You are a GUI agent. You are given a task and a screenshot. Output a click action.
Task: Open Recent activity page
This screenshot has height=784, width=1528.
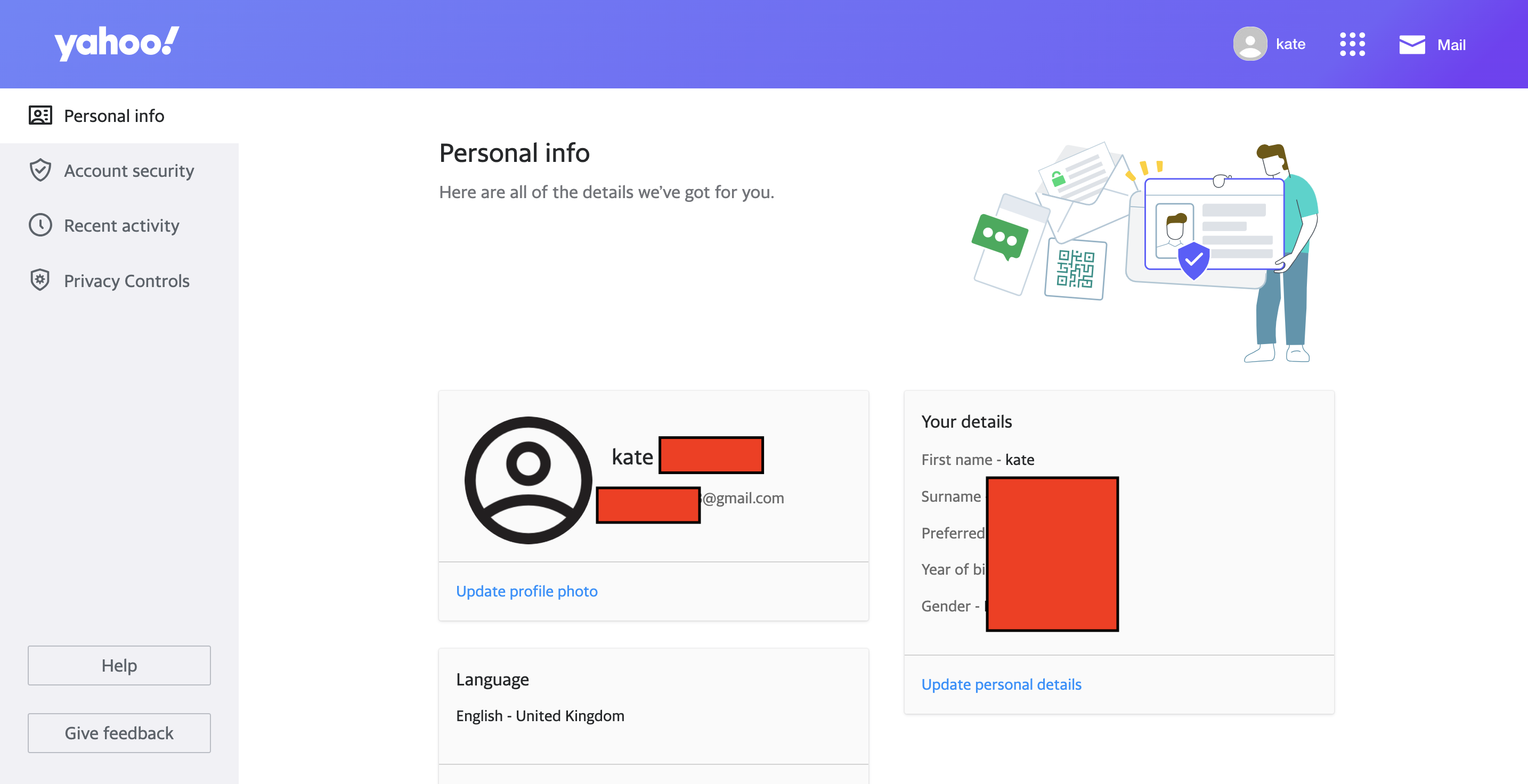click(121, 225)
